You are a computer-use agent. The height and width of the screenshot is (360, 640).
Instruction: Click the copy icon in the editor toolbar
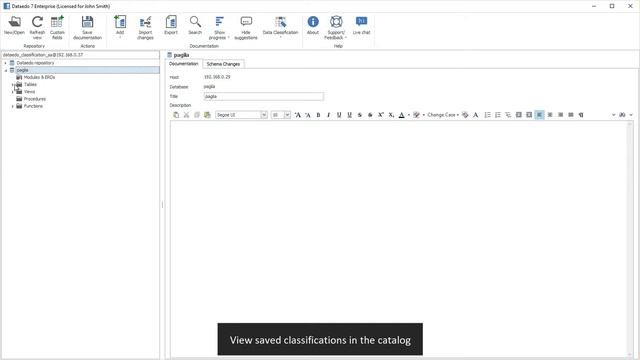point(197,115)
